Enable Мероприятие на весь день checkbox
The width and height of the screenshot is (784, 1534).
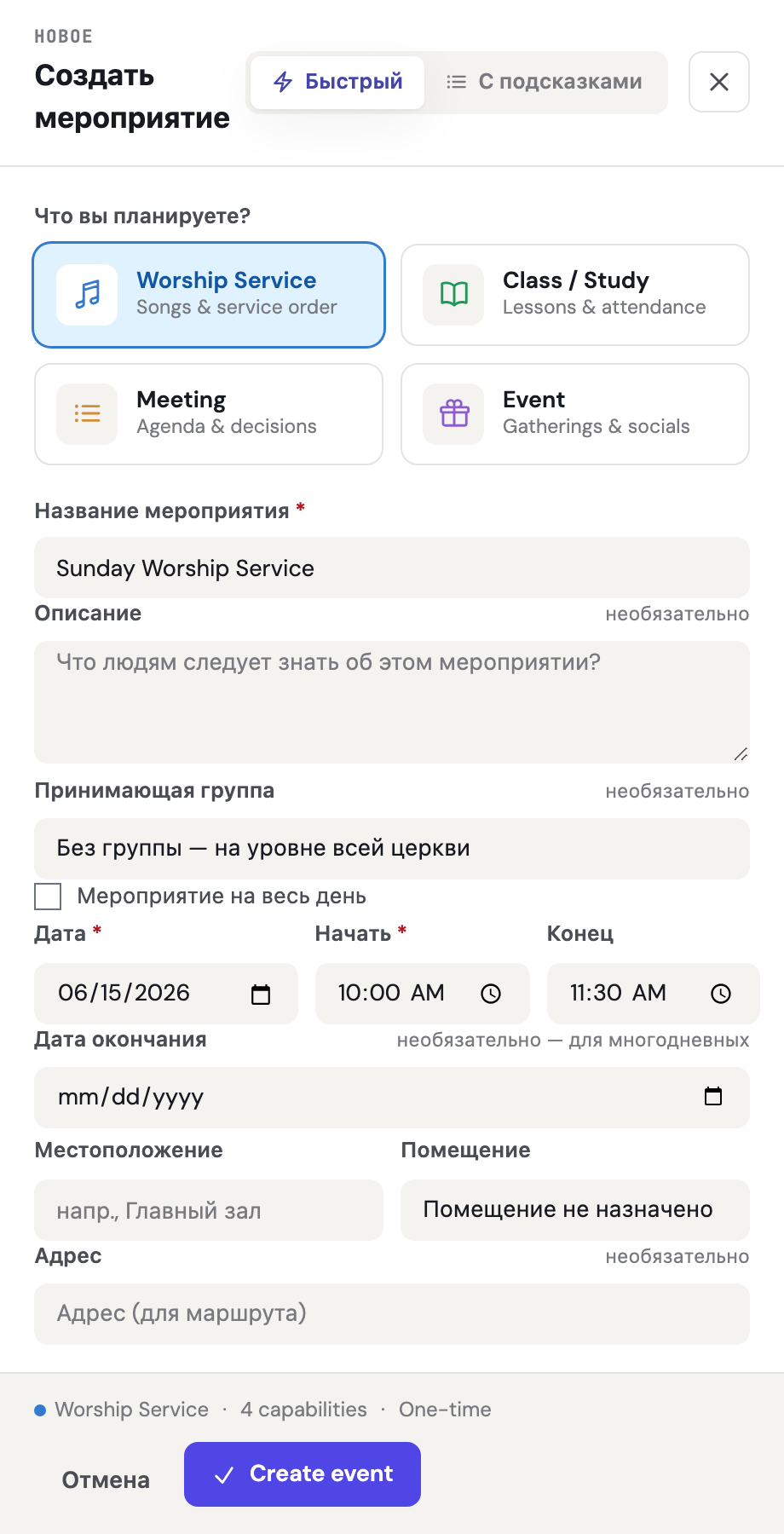tap(48, 897)
